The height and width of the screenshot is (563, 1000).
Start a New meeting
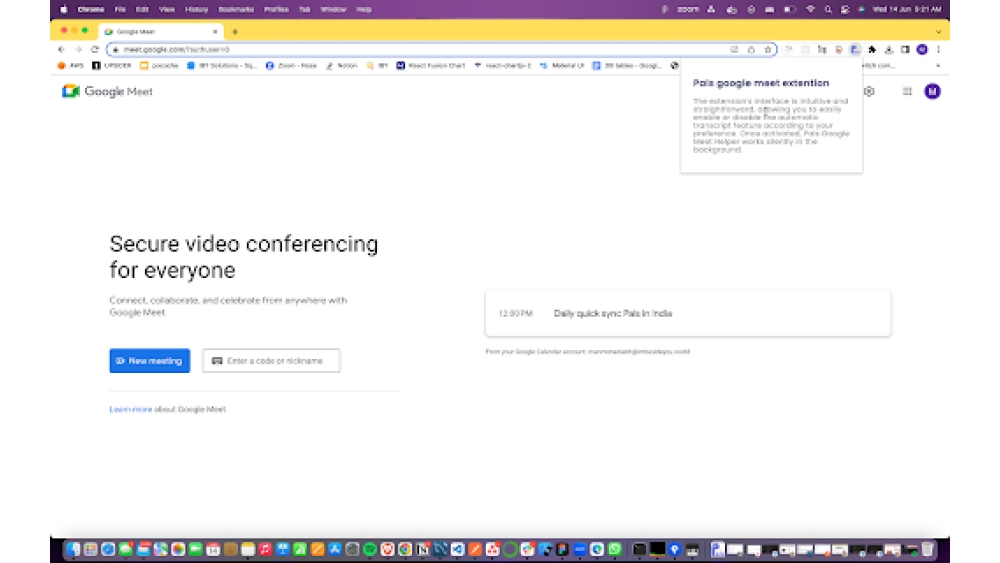coord(149,361)
